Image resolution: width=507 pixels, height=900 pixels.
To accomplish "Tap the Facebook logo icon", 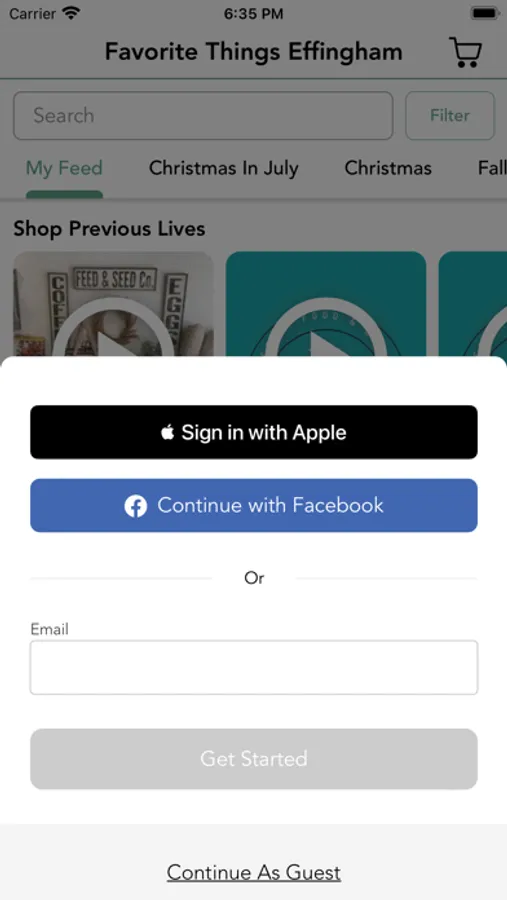I will pyautogui.click(x=136, y=506).
